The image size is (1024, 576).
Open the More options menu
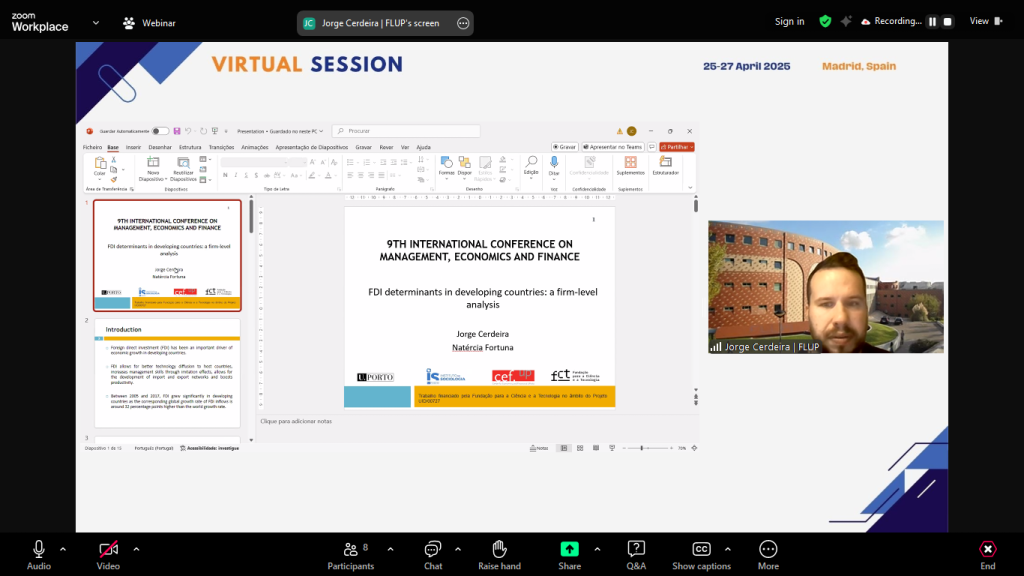click(768, 549)
